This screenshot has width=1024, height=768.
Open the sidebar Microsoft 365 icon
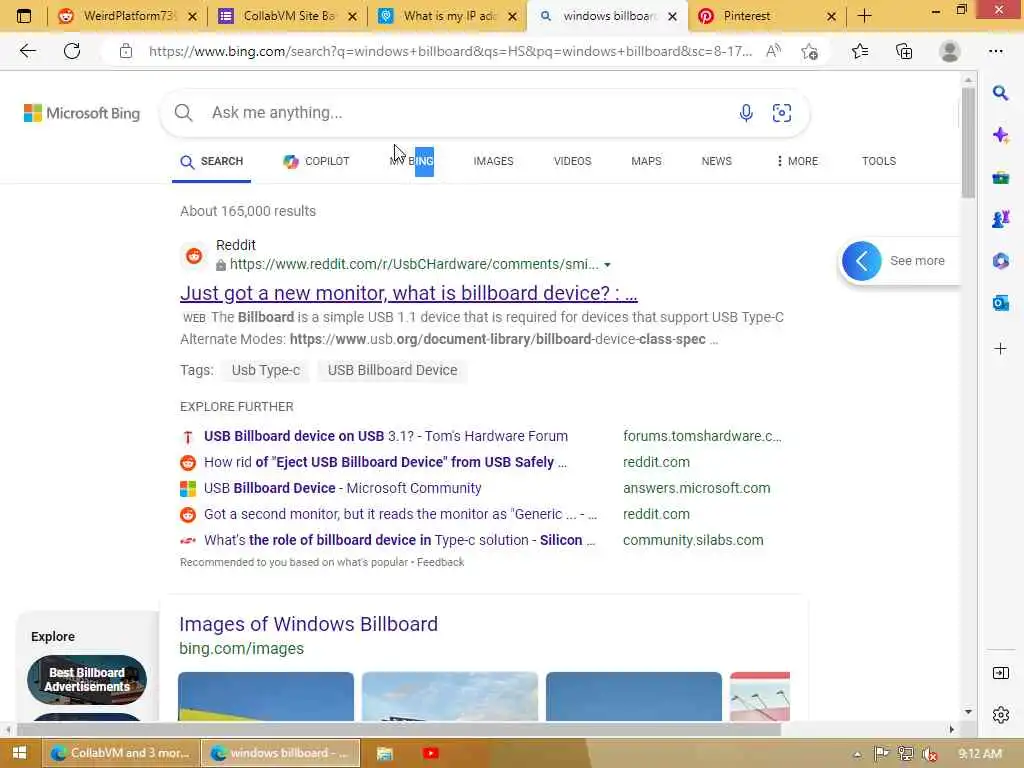1000,261
